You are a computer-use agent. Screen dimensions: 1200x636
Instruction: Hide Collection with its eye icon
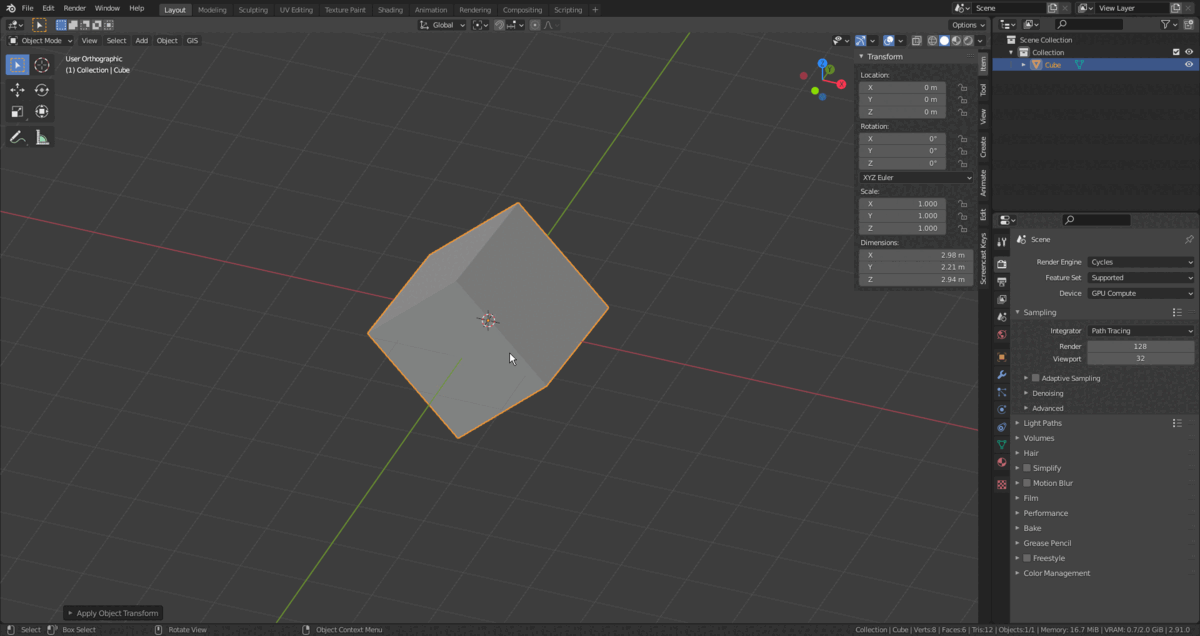point(1189,52)
